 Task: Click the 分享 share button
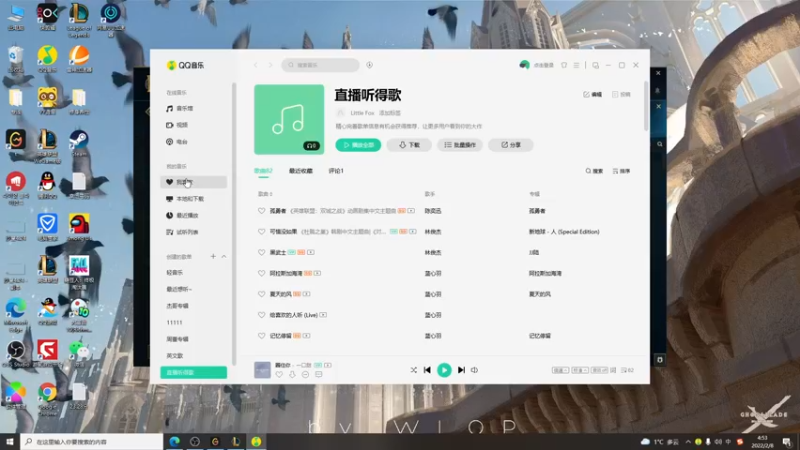[511, 145]
